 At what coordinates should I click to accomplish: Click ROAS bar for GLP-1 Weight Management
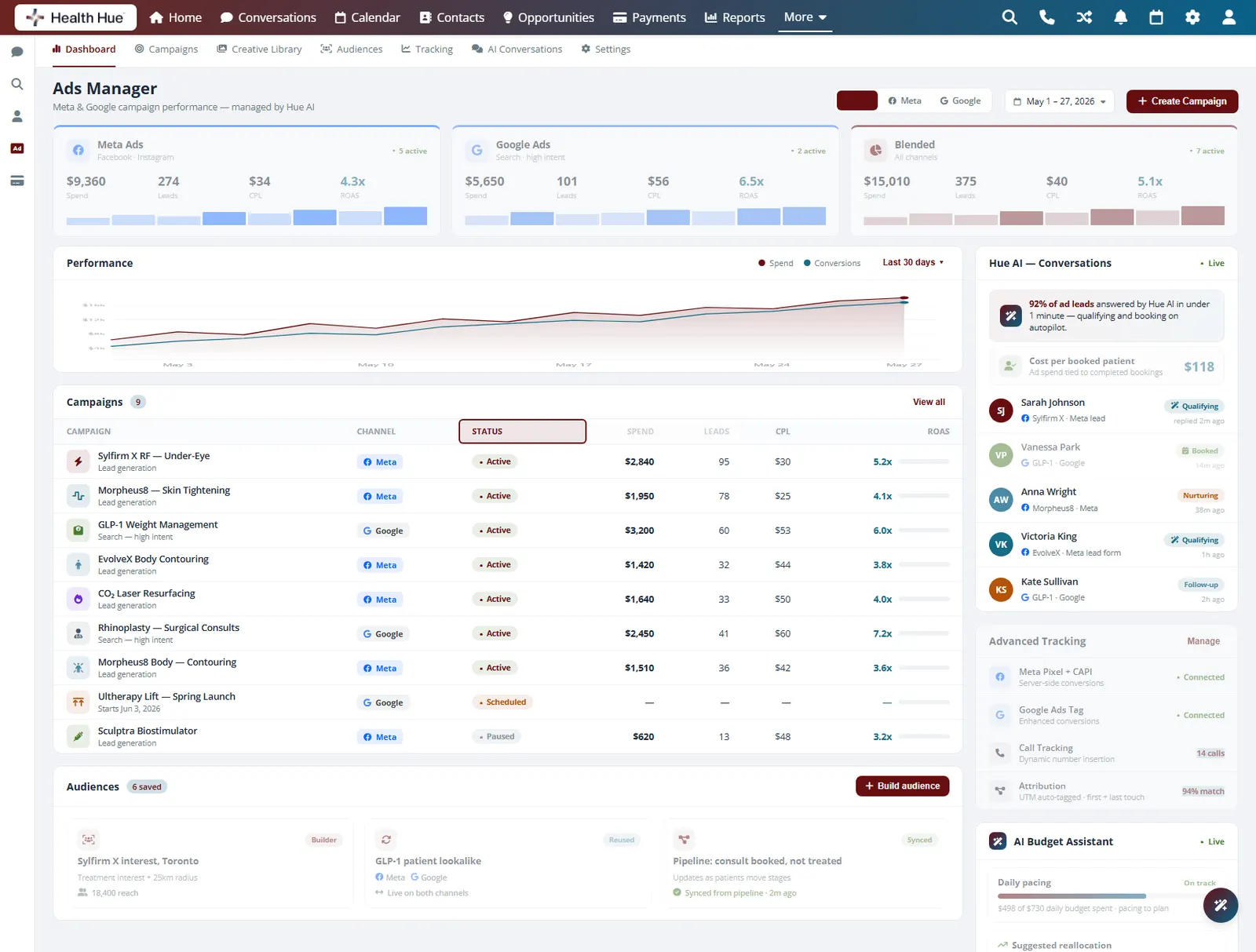click(925, 531)
